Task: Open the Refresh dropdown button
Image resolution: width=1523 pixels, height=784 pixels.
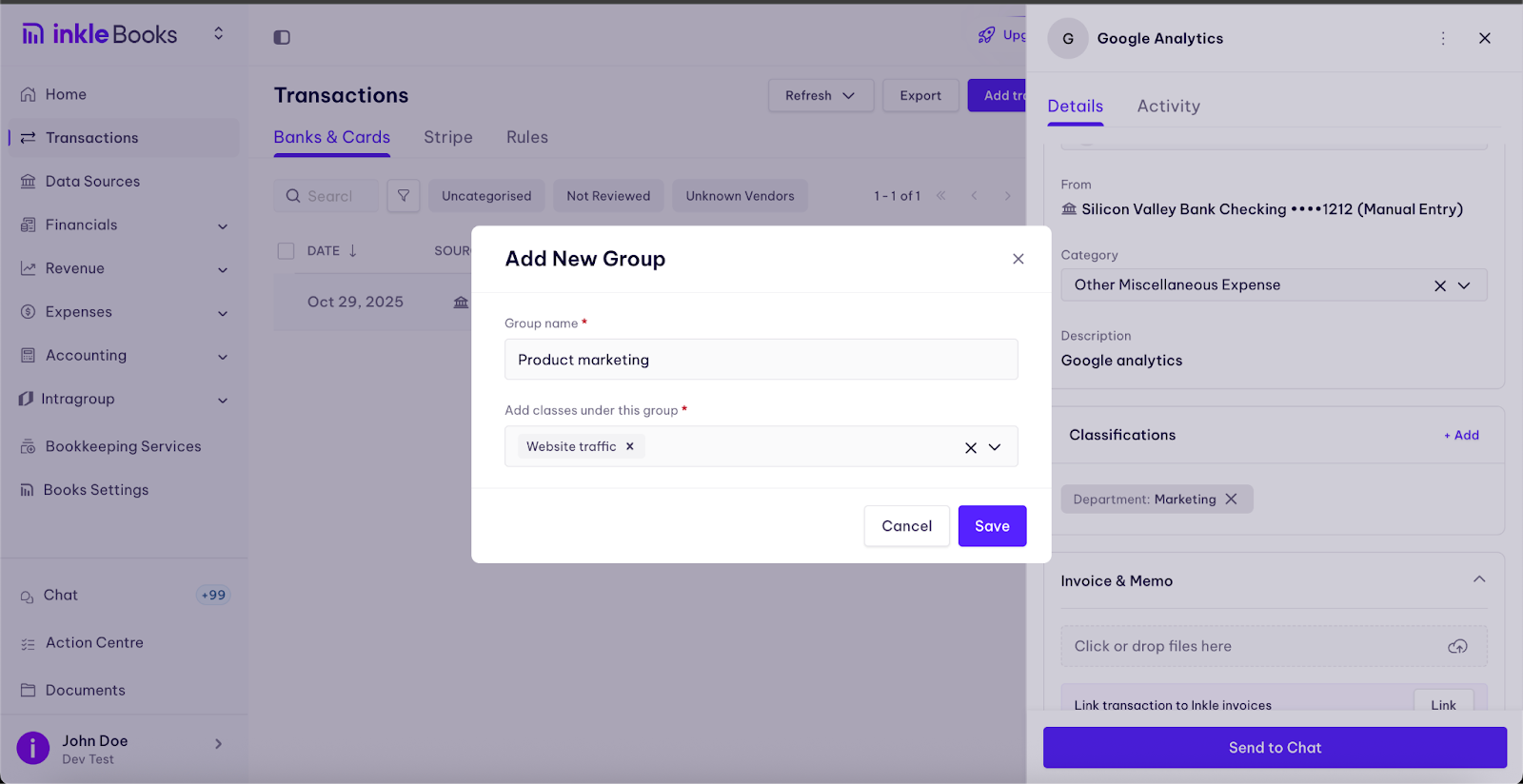Action: pos(821,95)
